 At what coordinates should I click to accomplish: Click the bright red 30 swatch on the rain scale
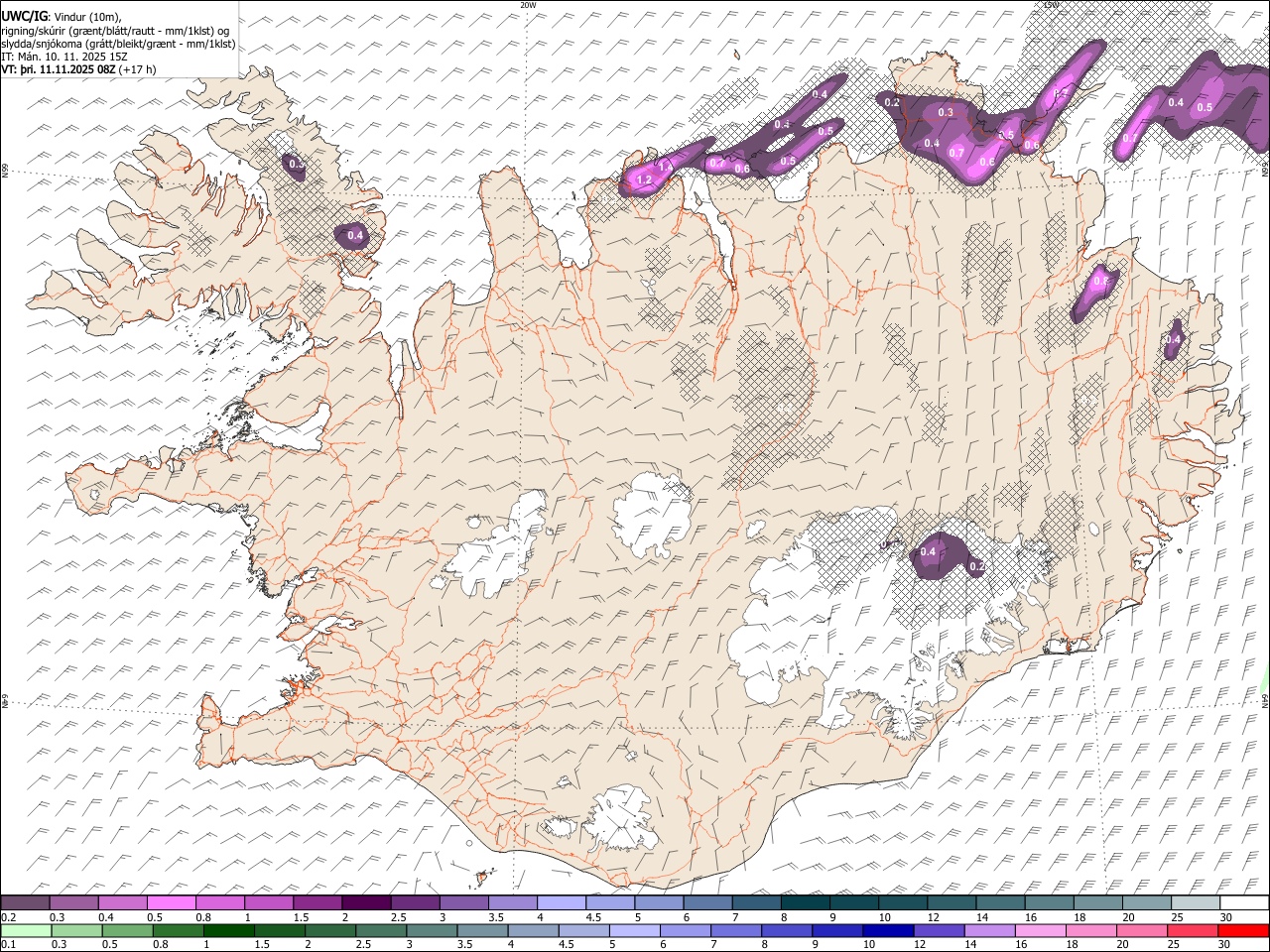pyautogui.click(x=1243, y=930)
